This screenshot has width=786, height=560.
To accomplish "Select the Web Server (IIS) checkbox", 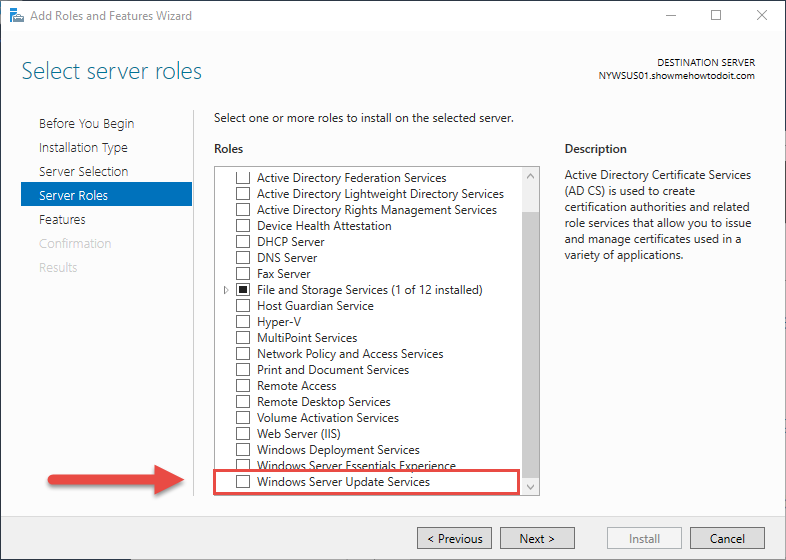I will click(x=243, y=434).
